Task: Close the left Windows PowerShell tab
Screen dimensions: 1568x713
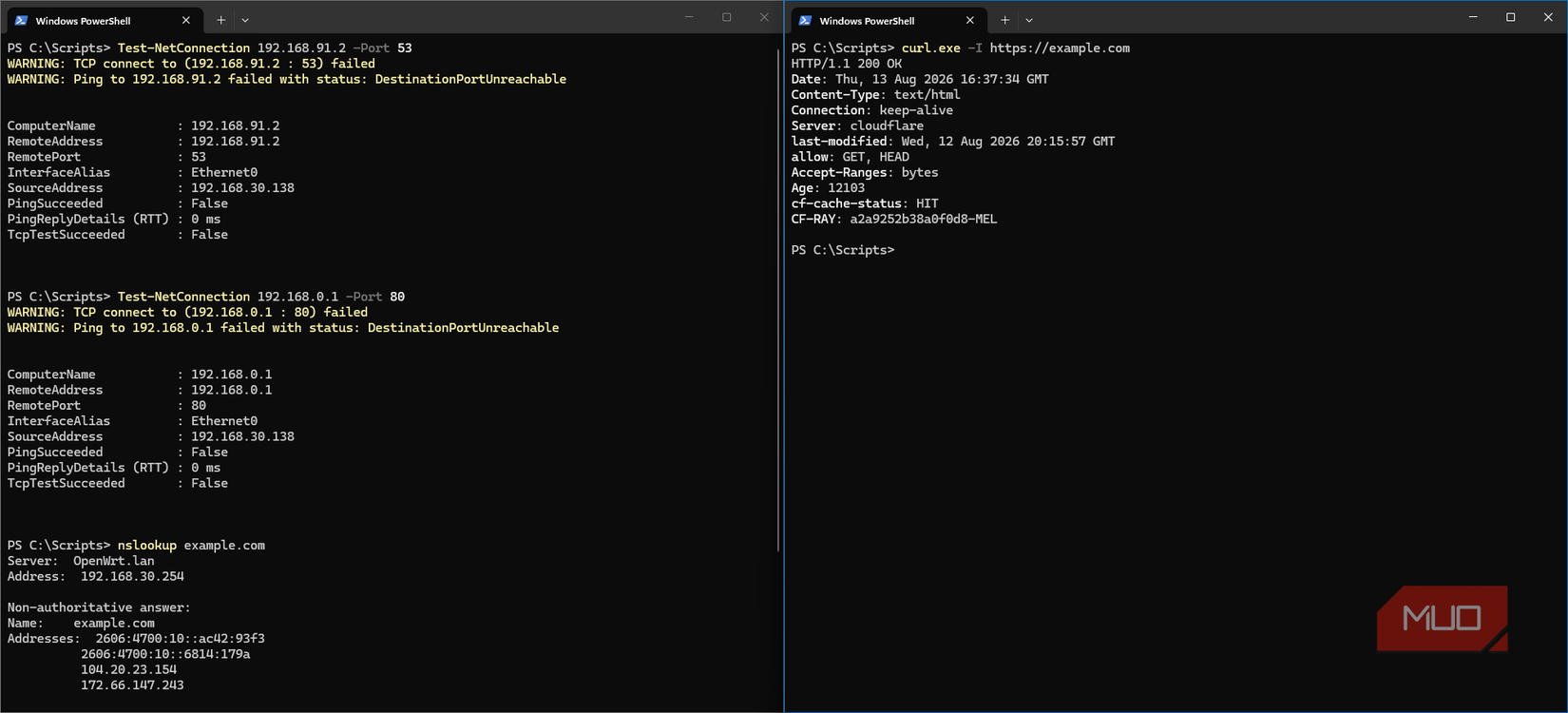Action: (185, 20)
